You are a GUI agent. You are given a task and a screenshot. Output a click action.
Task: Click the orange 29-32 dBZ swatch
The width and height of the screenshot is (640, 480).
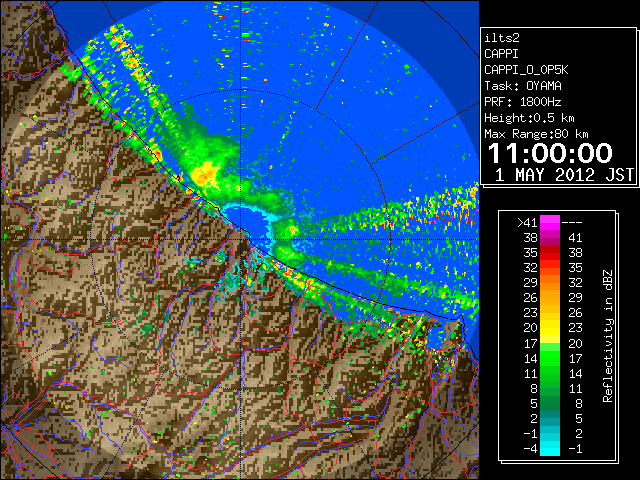549,283
